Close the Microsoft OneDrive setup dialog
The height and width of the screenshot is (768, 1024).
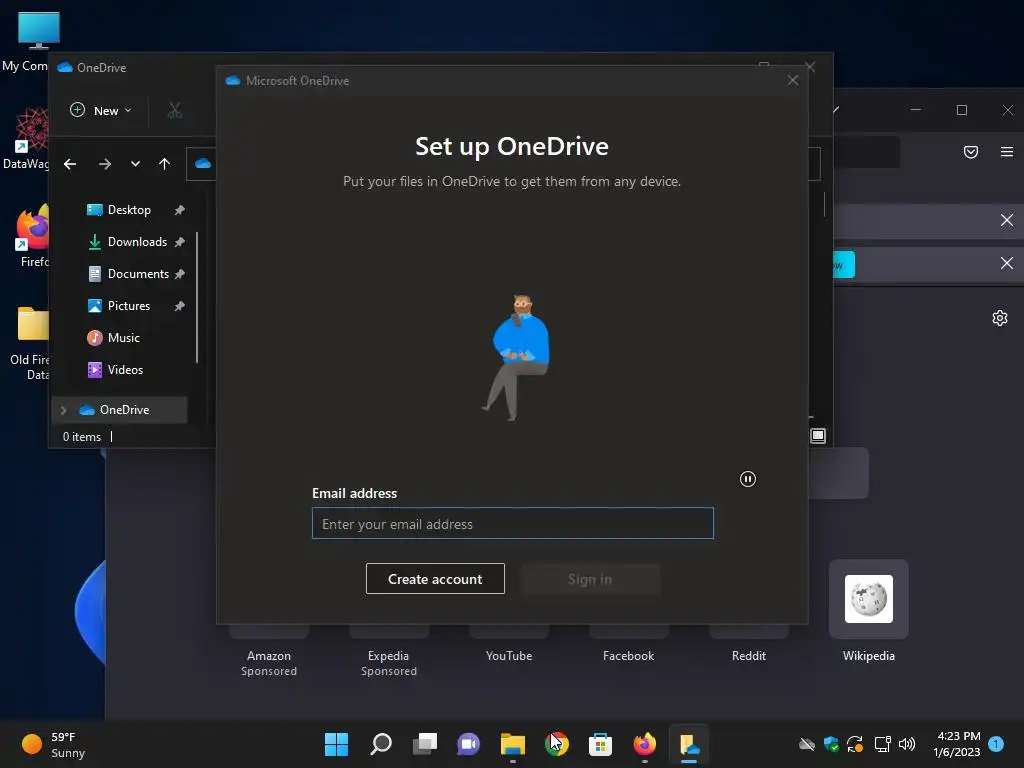[x=793, y=80]
